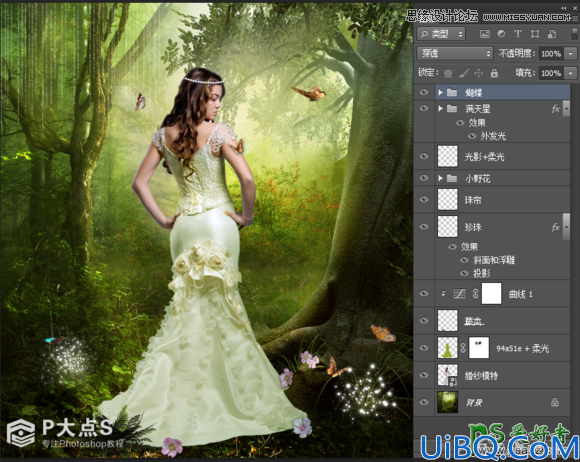Select the 珠帘 layer thumbnail
This screenshot has width=580, height=462.
click(448, 199)
